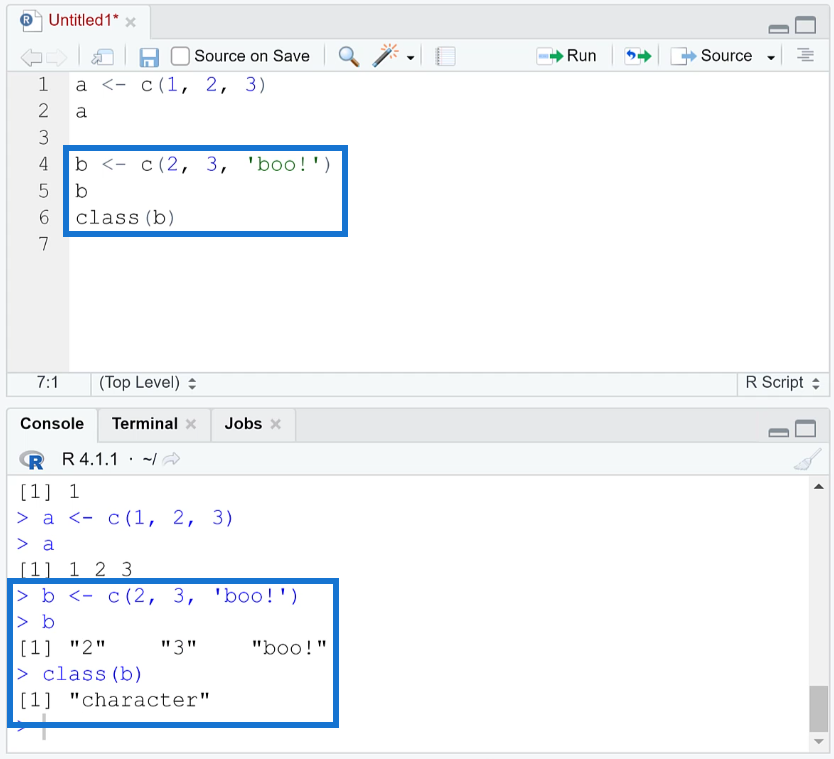Source the script with Source button
834x759 pixels.
pos(711,56)
